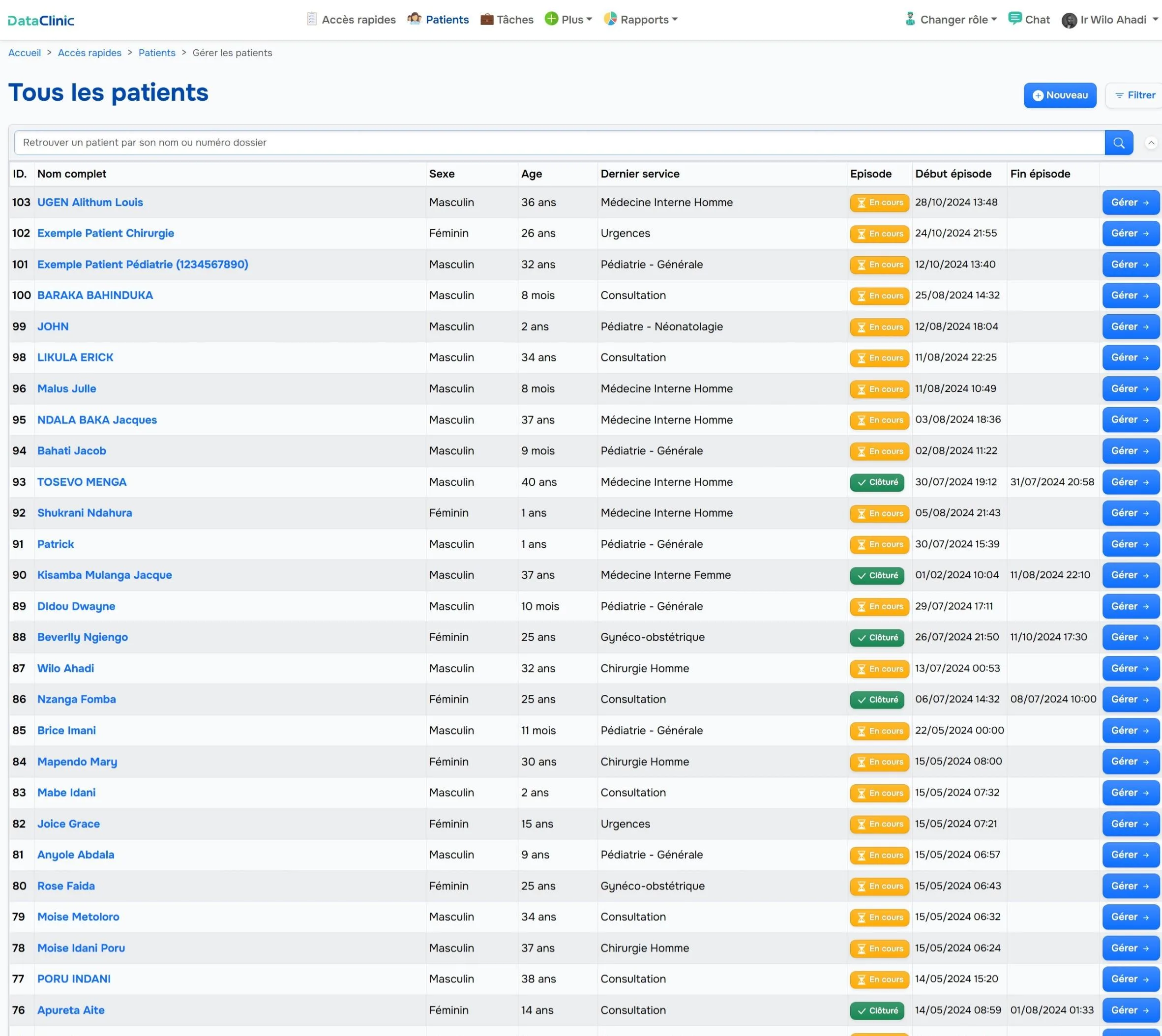The width and height of the screenshot is (1162, 1036).
Task: Focus the patient search input field
Action: 559,142
